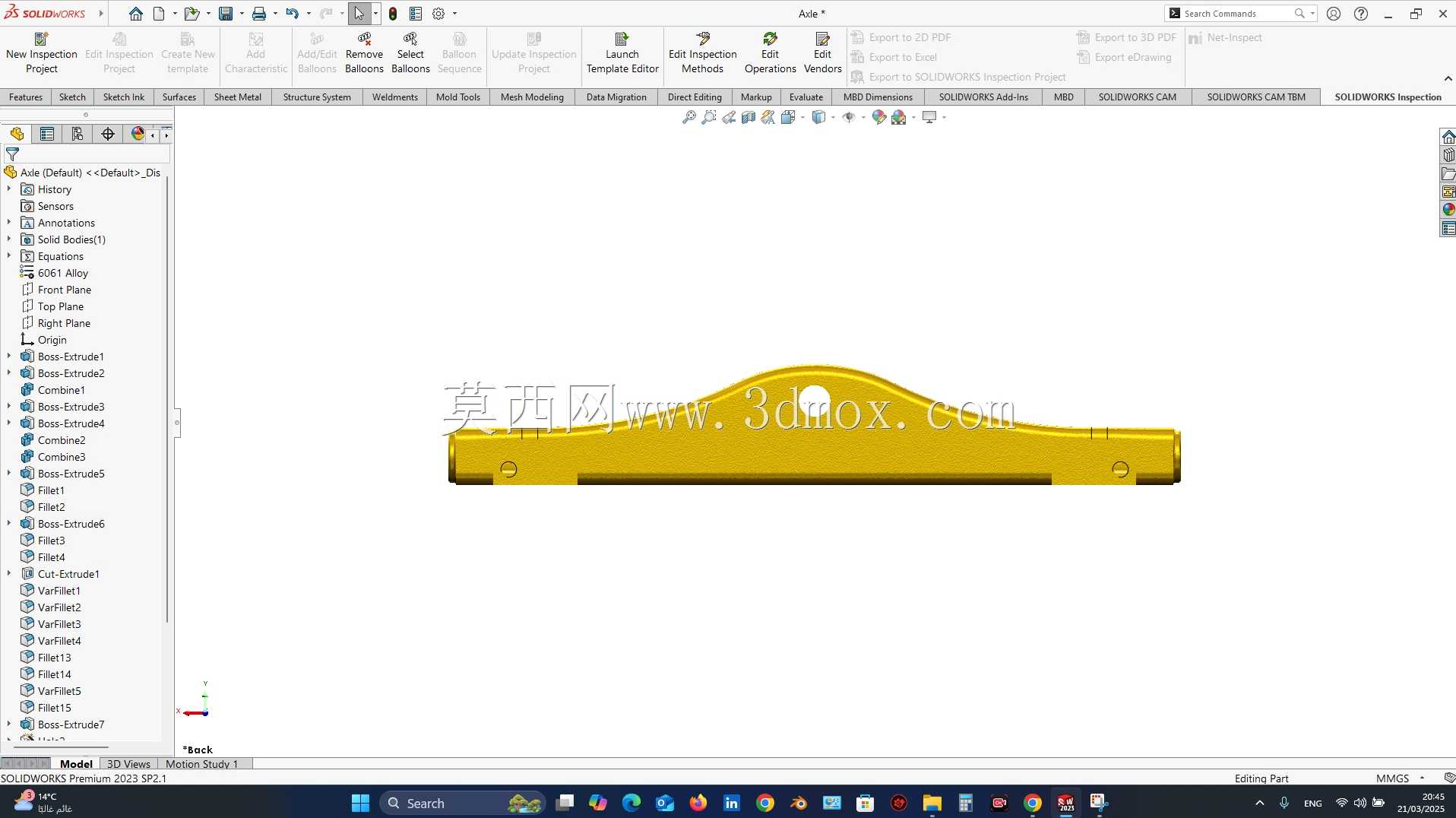
Task: Click the Display Style cube icon
Action: coord(818,117)
